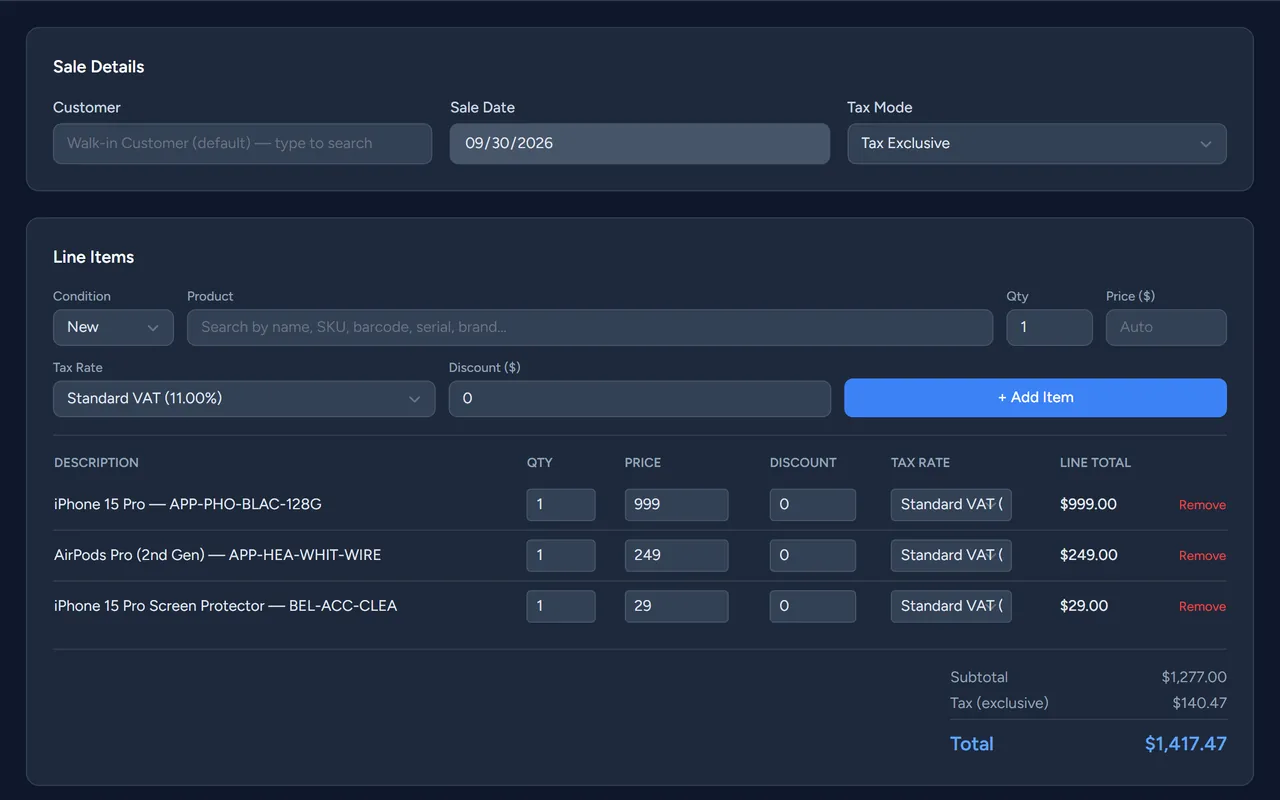Viewport: 1280px width, 800px height.
Task: Open tax rate dropdown for Screen Protector row
Action: pyautogui.click(x=951, y=606)
